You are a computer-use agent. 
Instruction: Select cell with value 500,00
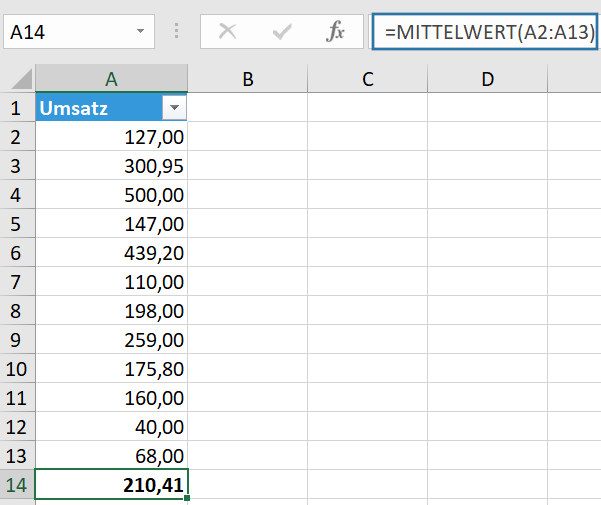(112, 194)
